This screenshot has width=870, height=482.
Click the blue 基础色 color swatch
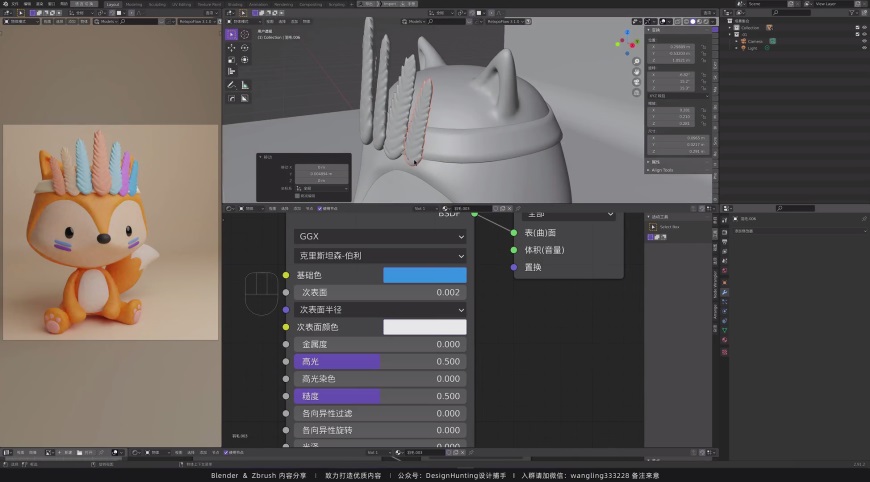point(424,275)
